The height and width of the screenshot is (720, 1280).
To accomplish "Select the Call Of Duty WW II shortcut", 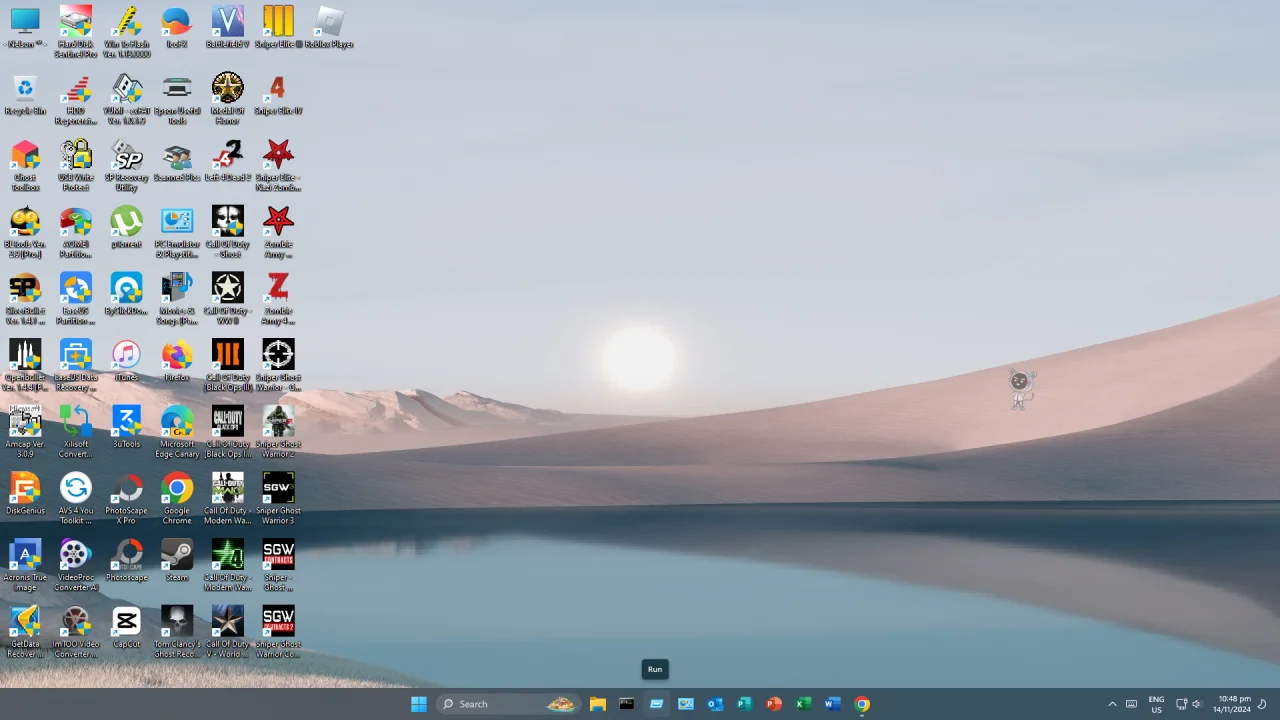I will (228, 299).
